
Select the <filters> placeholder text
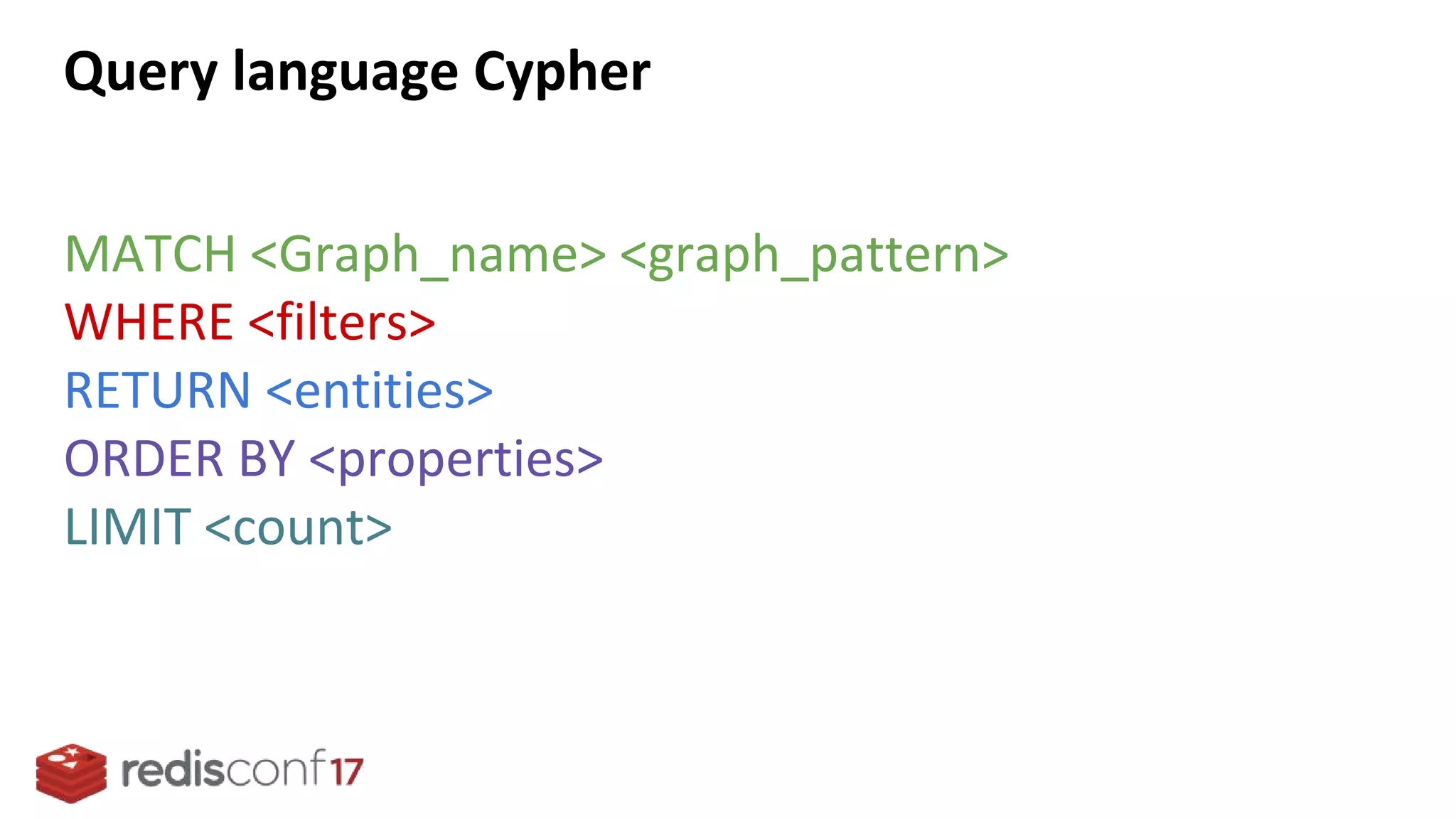pyautogui.click(x=342, y=322)
